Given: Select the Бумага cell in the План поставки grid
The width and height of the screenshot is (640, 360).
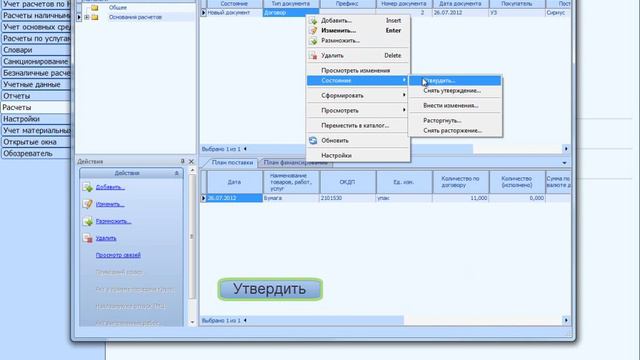Looking at the screenshot, I should tap(291, 198).
